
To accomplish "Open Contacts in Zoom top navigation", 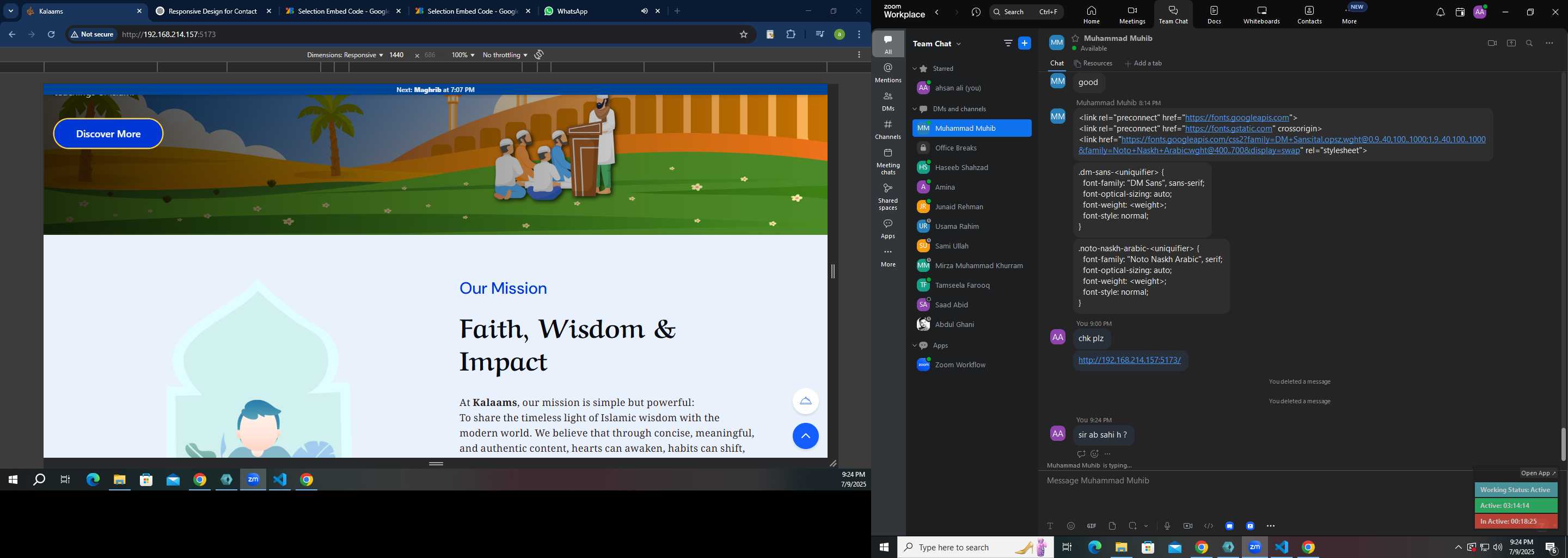I will [1309, 15].
